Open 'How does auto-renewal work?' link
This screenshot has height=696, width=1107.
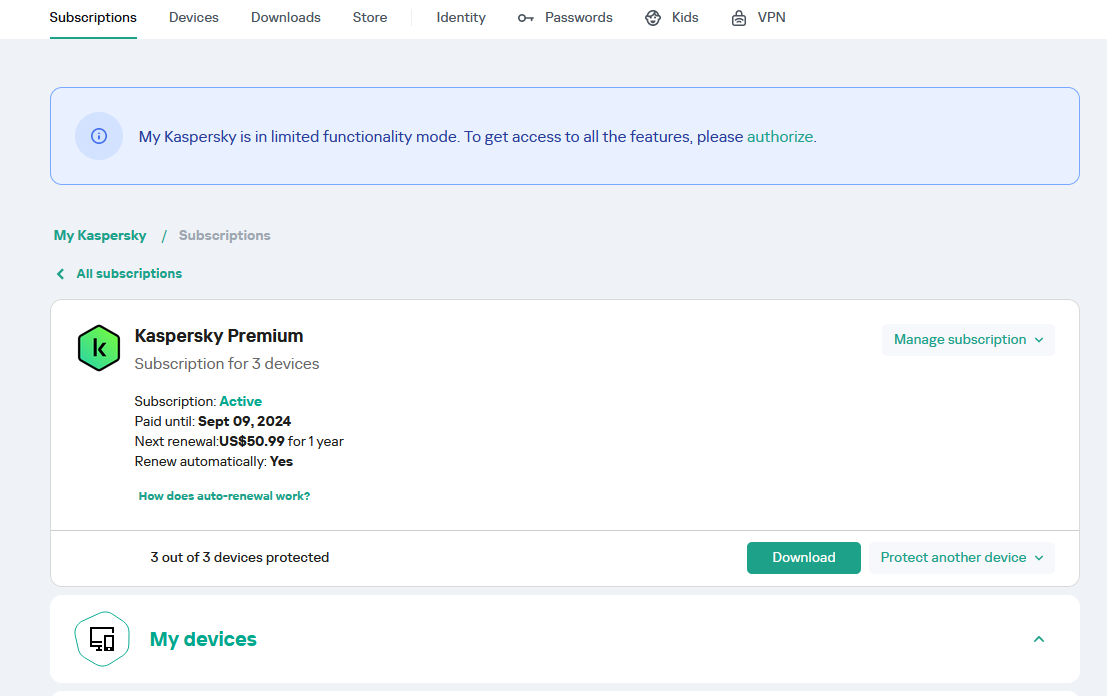pyautogui.click(x=224, y=496)
